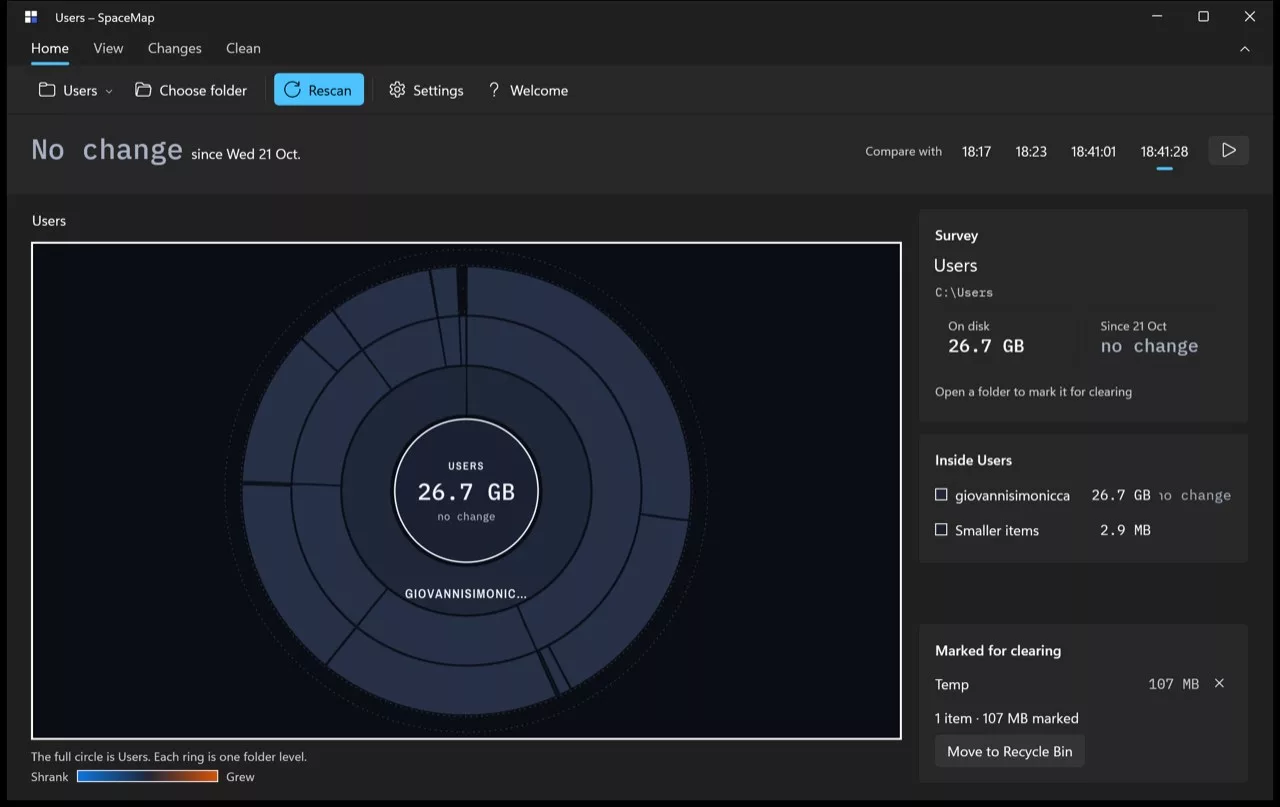This screenshot has width=1280, height=807.
Task: Rescan the current folder
Action: click(x=319, y=90)
